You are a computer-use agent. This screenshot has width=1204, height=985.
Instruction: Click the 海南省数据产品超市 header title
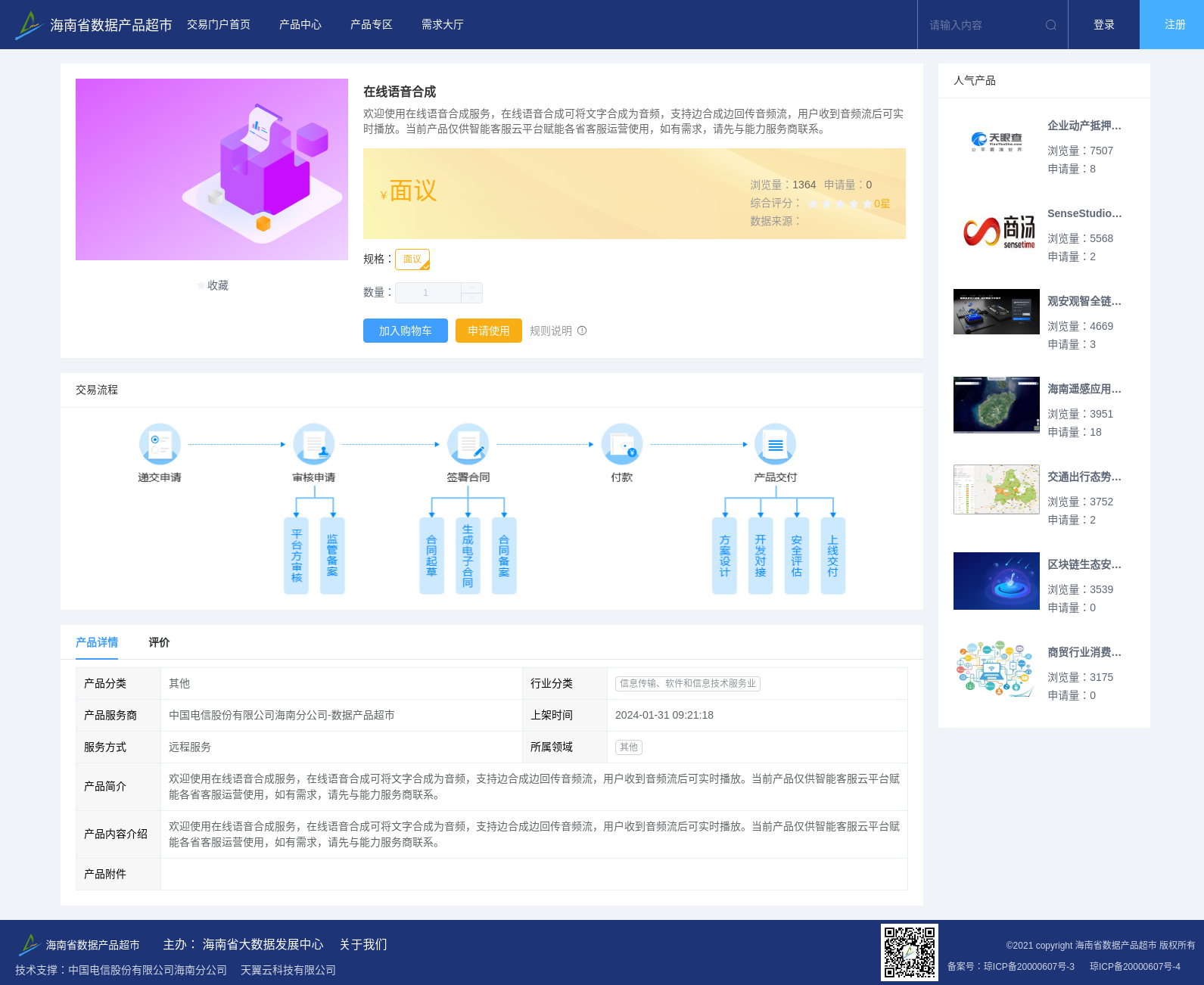coord(111,25)
